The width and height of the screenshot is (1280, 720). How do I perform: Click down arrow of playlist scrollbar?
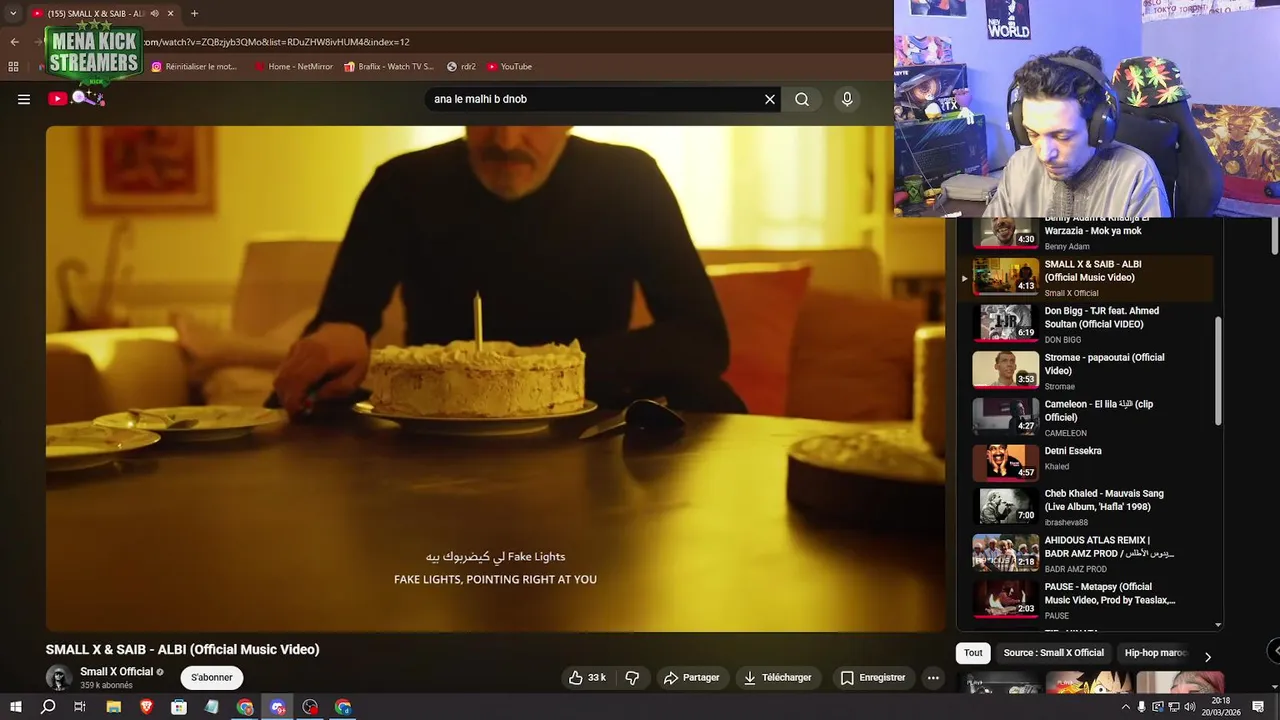(x=1218, y=625)
